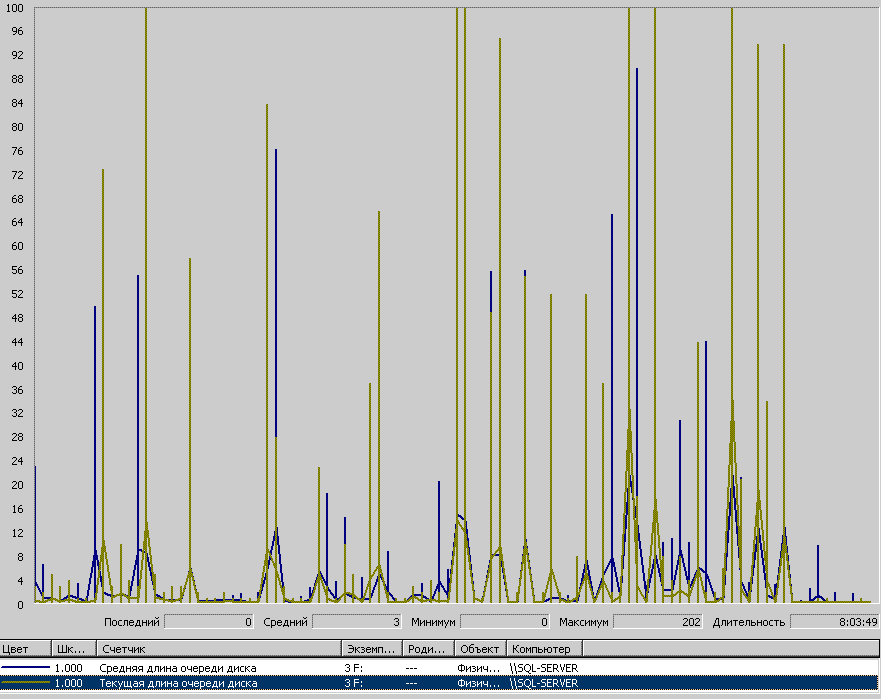Screen dimensions: 881x699
Task: Click the 'Максимум' value field showing 202
Action: [x=657, y=622]
